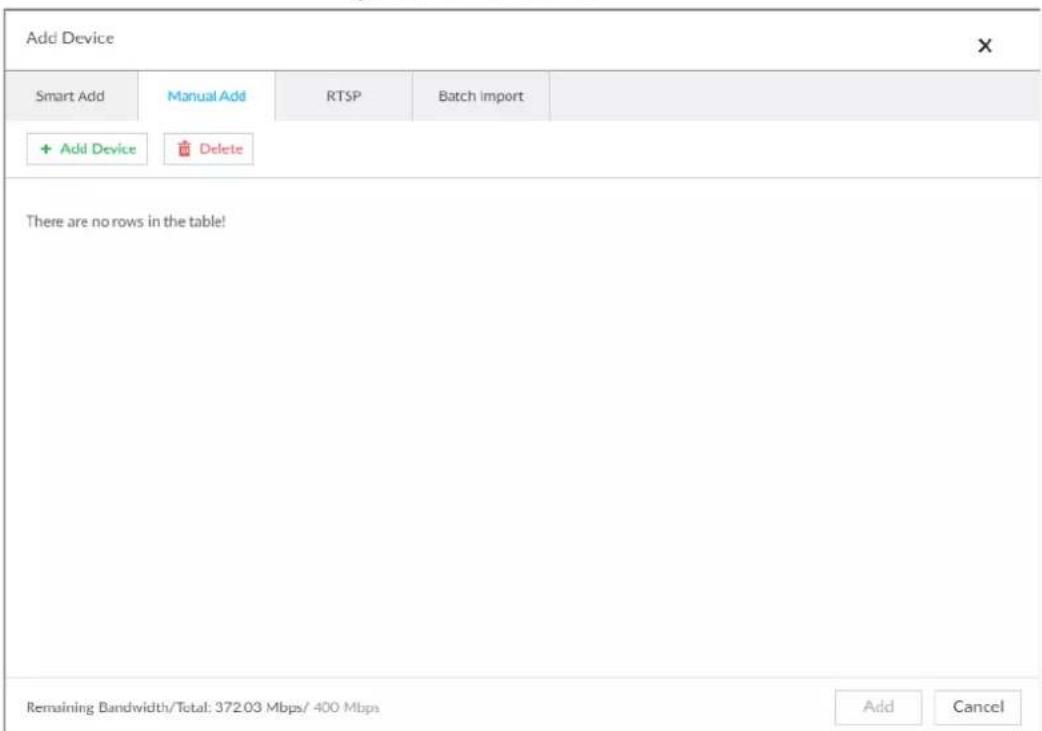Click the Add button at the bottom right
Viewport: 1042px width, 731px height.
pos(878,707)
